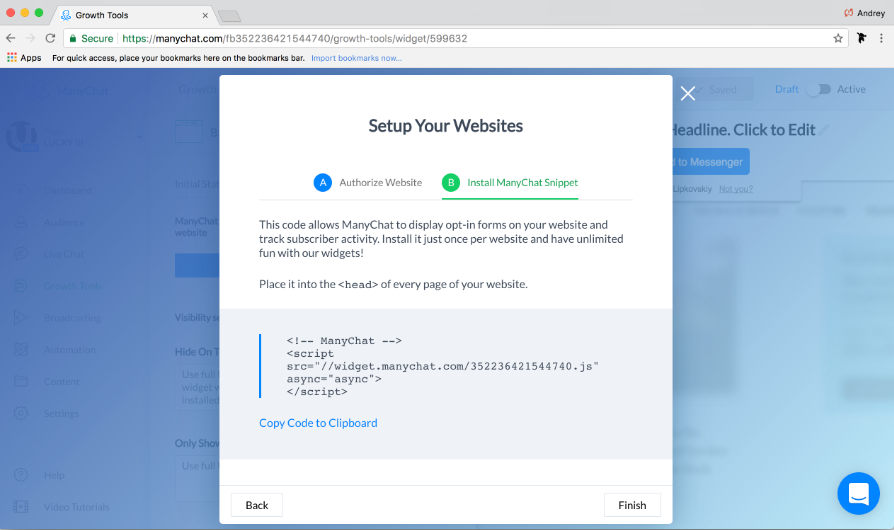
Task: Switch to Authorize Website step tab
Action: coord(368,182)
